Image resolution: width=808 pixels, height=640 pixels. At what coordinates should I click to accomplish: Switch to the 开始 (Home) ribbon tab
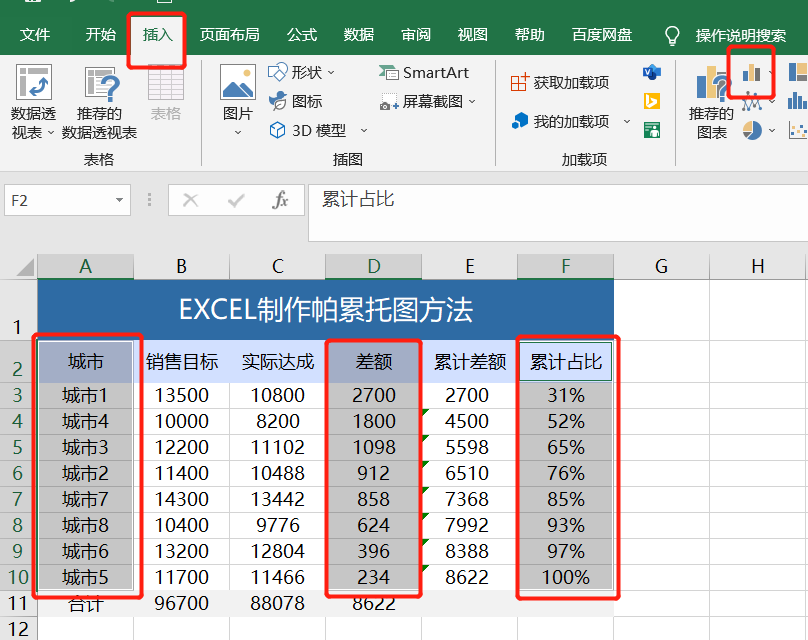pos(100,35)
